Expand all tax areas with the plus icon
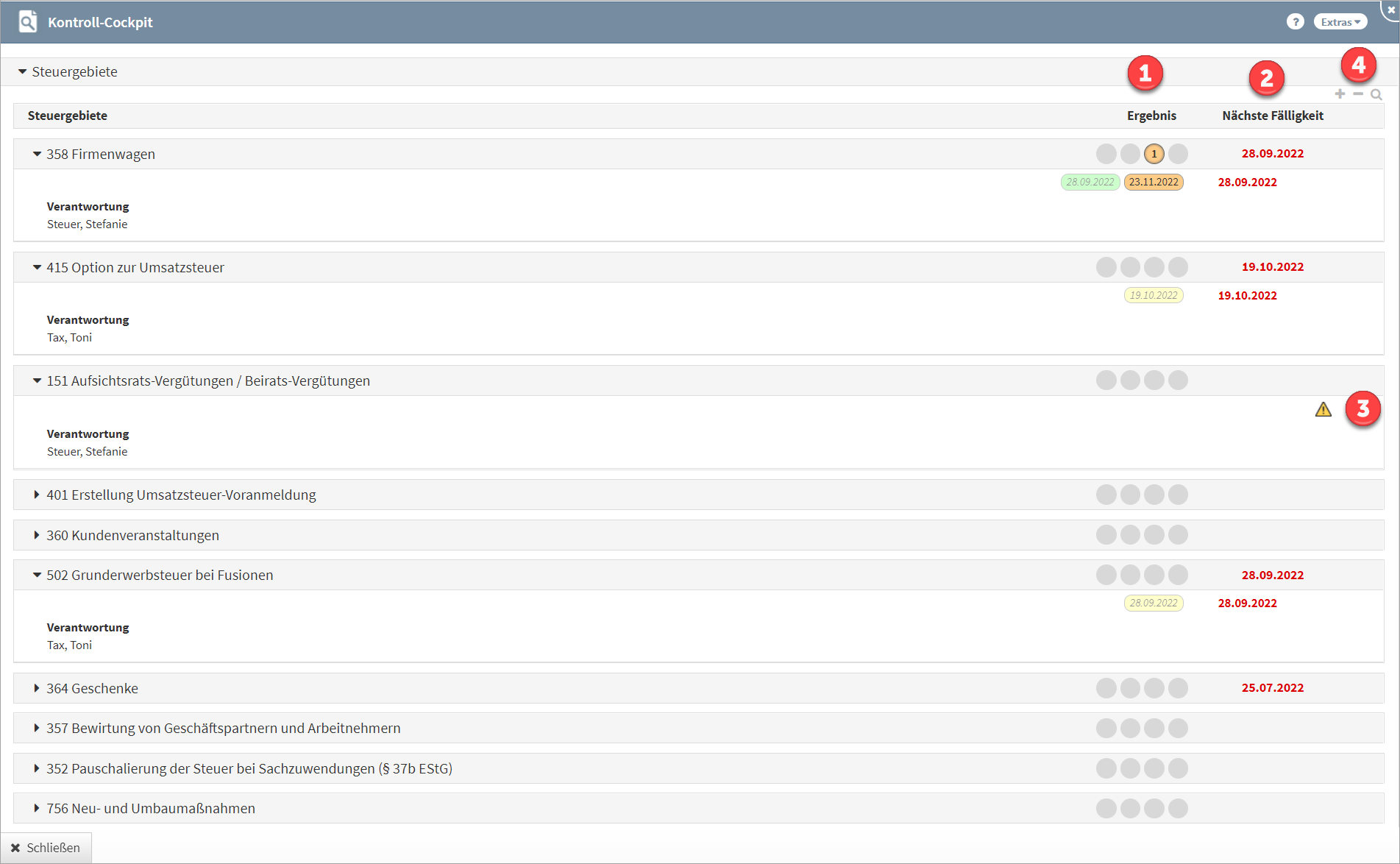The height and width of the screenshot is (864, 1400). [1340, 94]
